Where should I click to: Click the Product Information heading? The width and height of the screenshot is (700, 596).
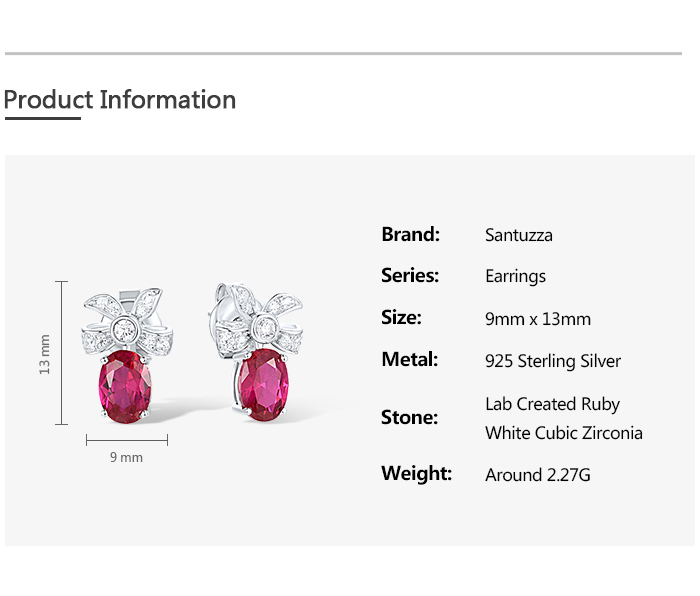pyautogui.click(x=120, y=100)
